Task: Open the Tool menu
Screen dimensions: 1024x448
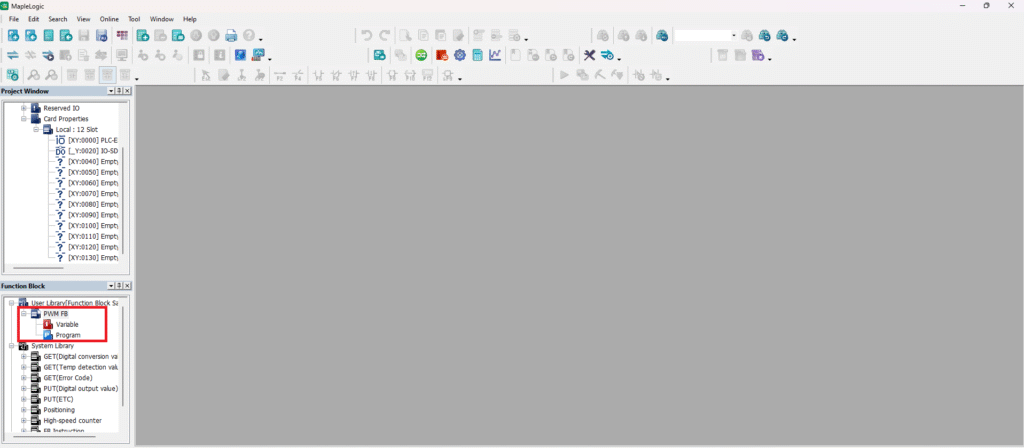Action: 134,19
